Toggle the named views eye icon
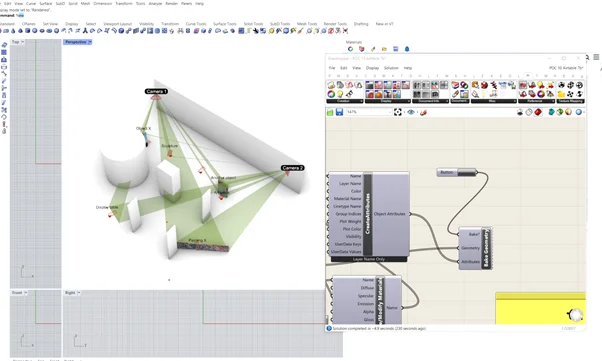 pos(411,112)
